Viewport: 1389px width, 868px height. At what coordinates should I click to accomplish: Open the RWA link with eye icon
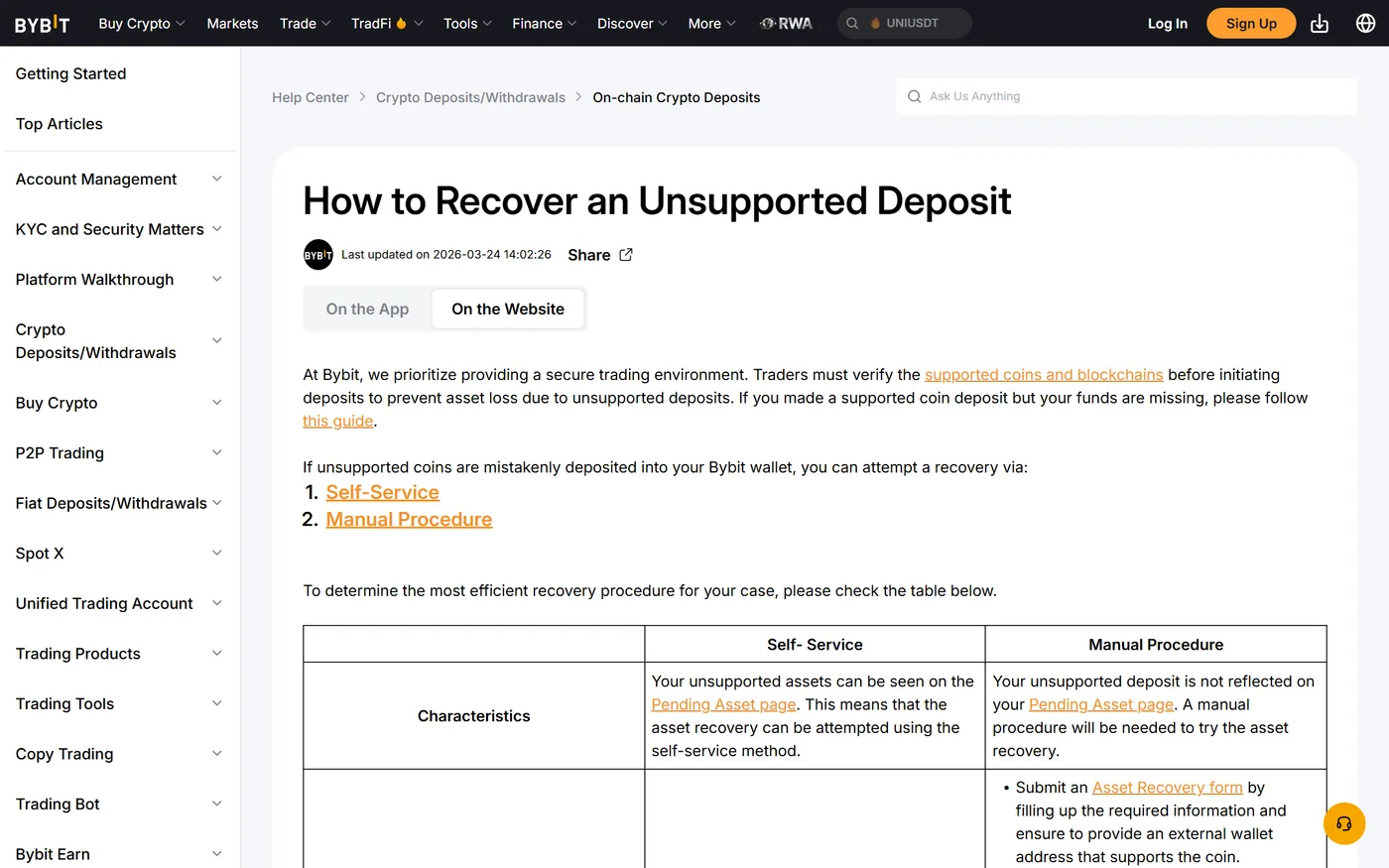point(786,23)
